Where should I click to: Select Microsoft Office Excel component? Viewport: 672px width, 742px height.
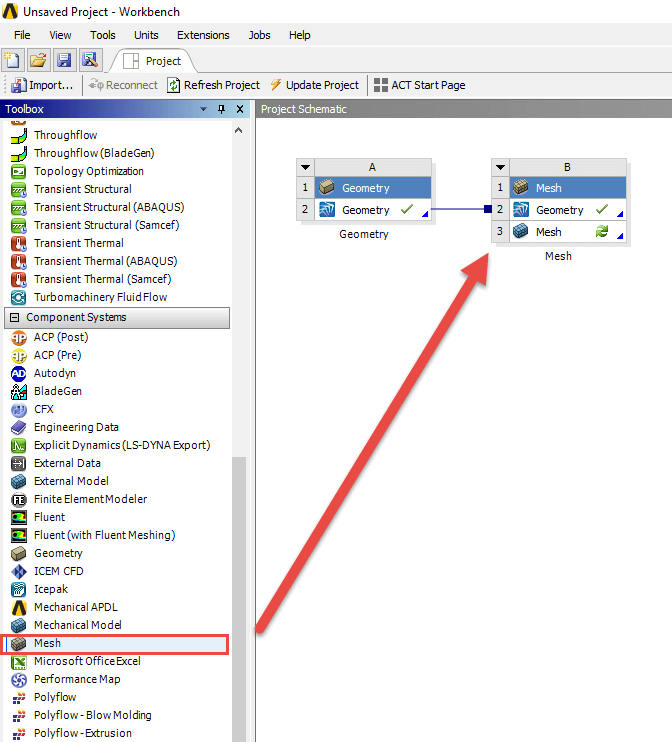(x=87, y=661)
